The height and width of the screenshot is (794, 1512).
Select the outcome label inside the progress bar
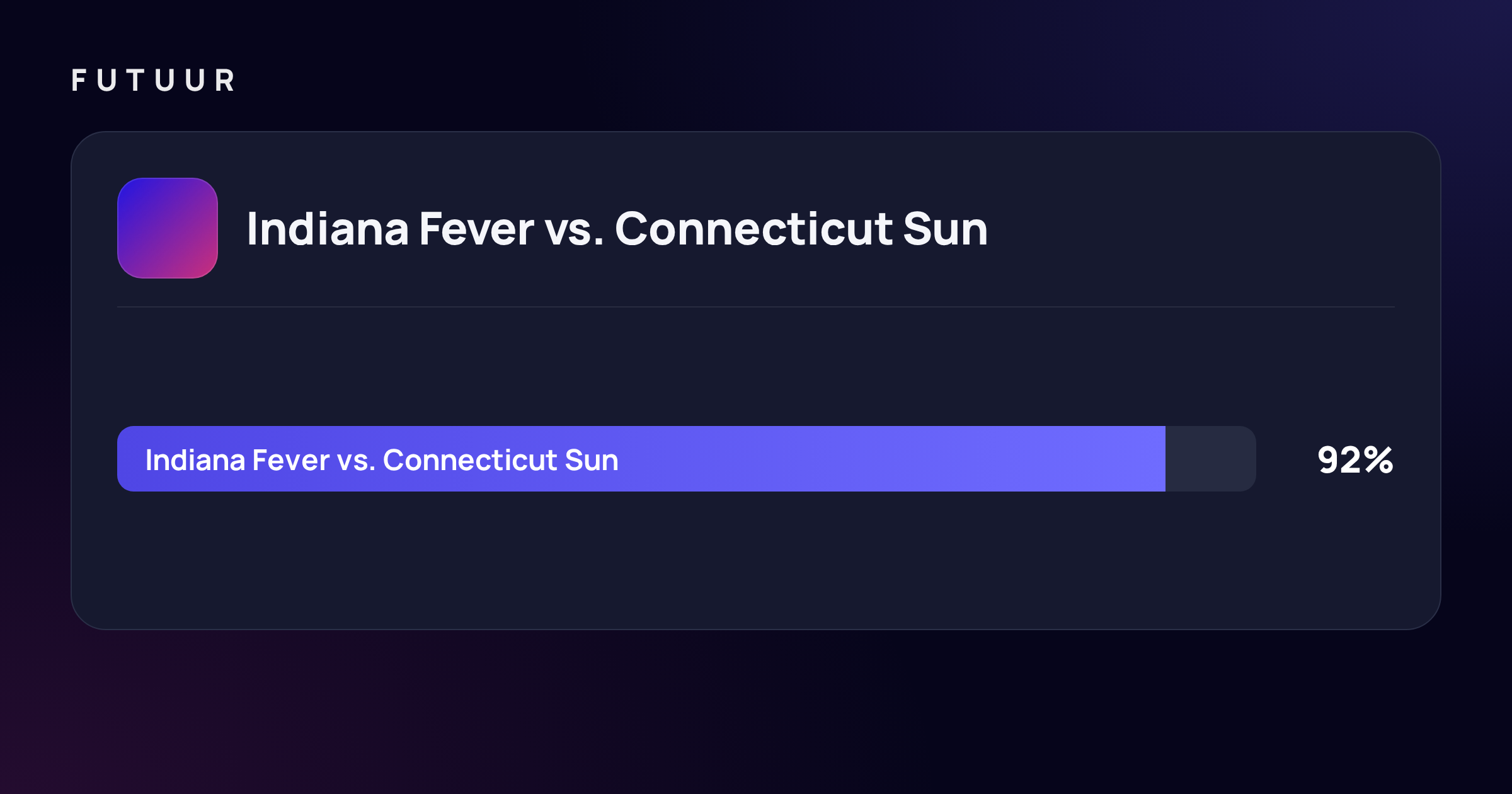click(382, 460)
